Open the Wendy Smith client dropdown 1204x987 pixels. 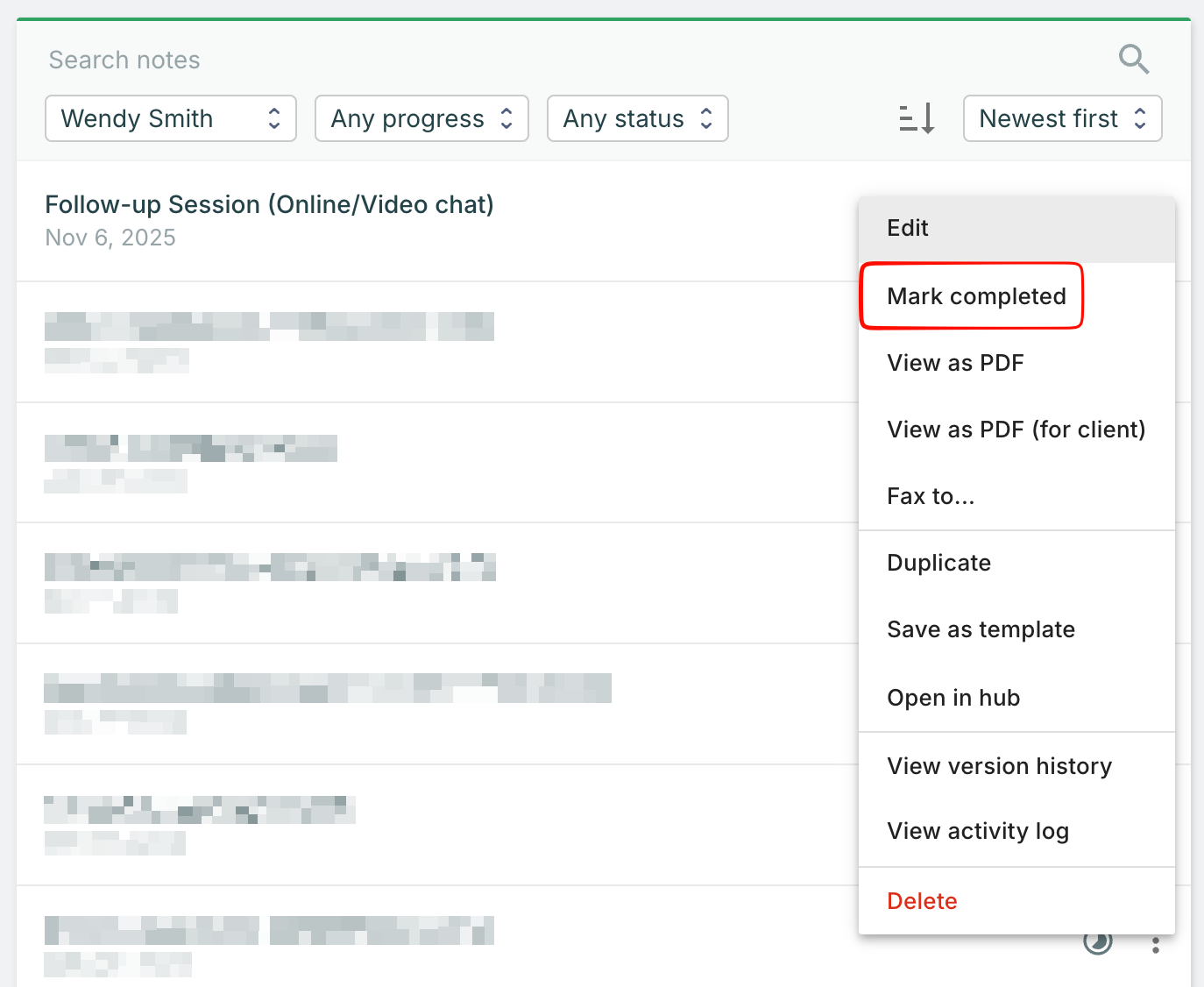click(171, 118)
